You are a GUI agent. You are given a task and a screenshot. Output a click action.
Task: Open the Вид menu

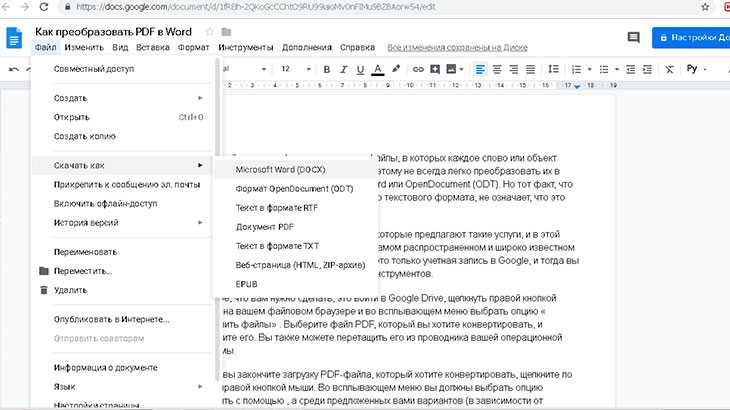[x=120, y=47]
